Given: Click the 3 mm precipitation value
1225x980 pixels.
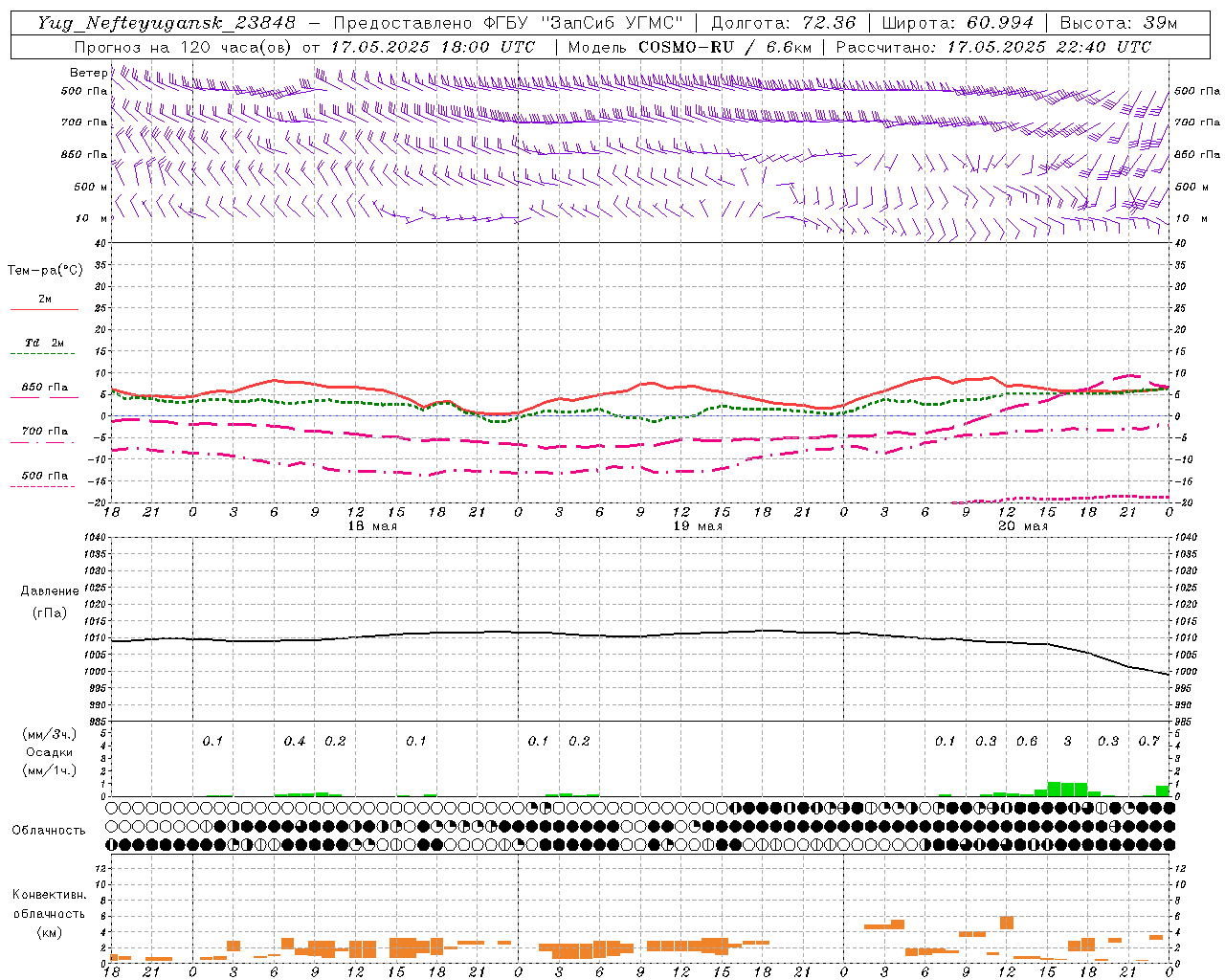Looking at the screenshot, I should pyautogui.click(x=1068, y=742).
